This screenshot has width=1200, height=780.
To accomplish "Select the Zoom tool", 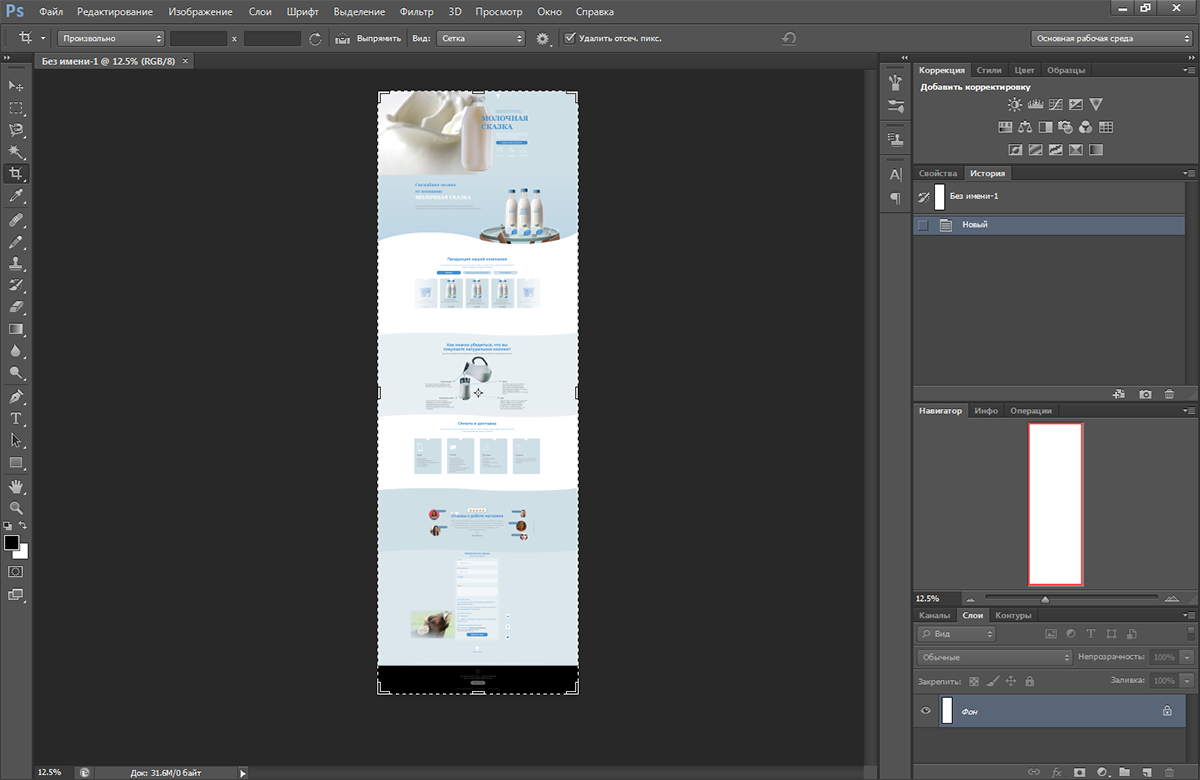I will (x=16, y=507).
